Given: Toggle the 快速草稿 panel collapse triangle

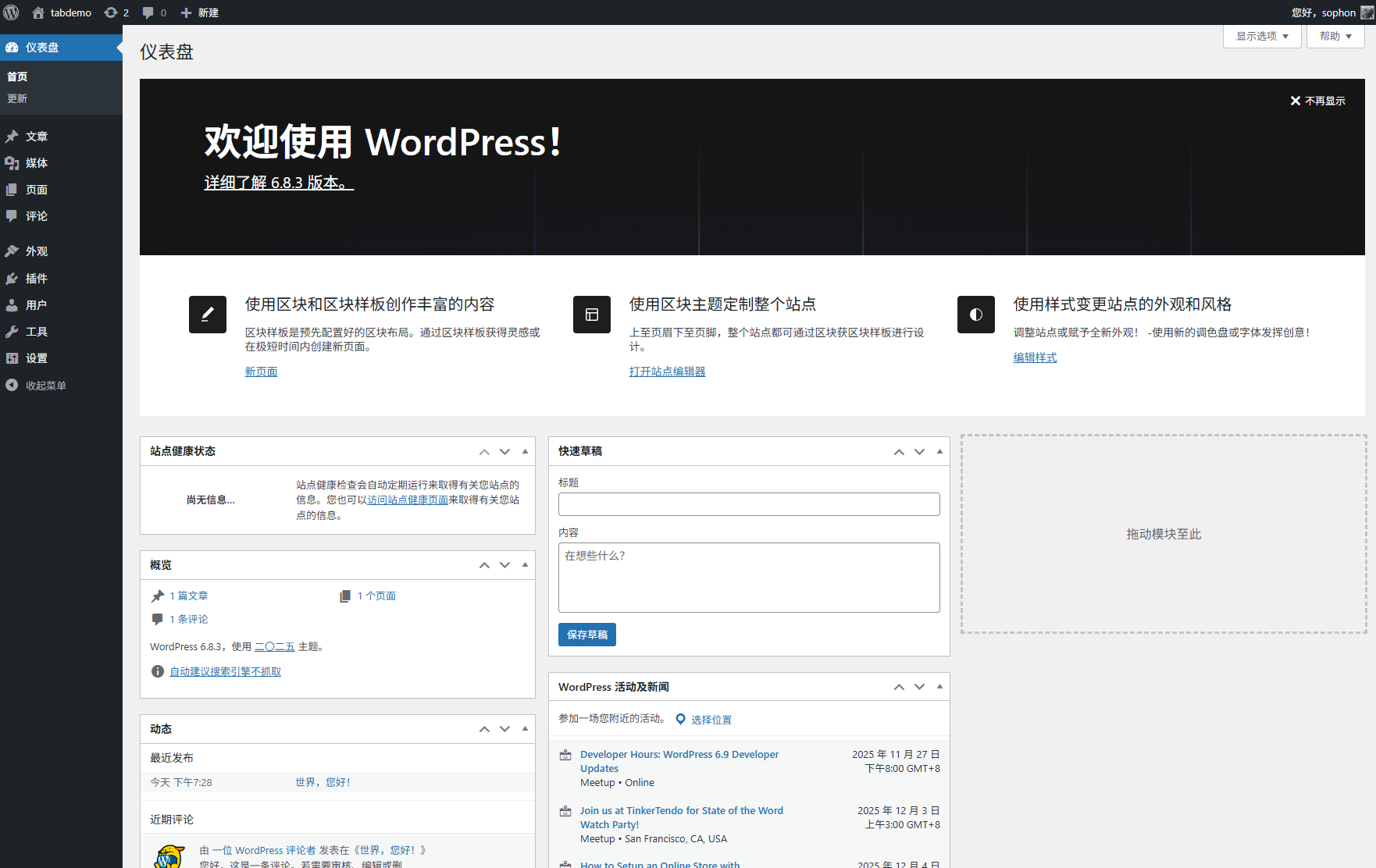Looking at the screenshot, I should pos(939,451).
